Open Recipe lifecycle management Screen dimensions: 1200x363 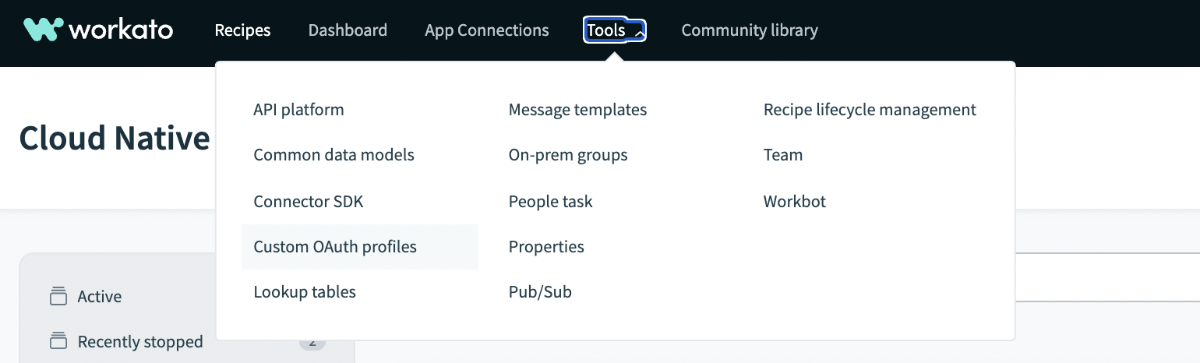(870, 109)
